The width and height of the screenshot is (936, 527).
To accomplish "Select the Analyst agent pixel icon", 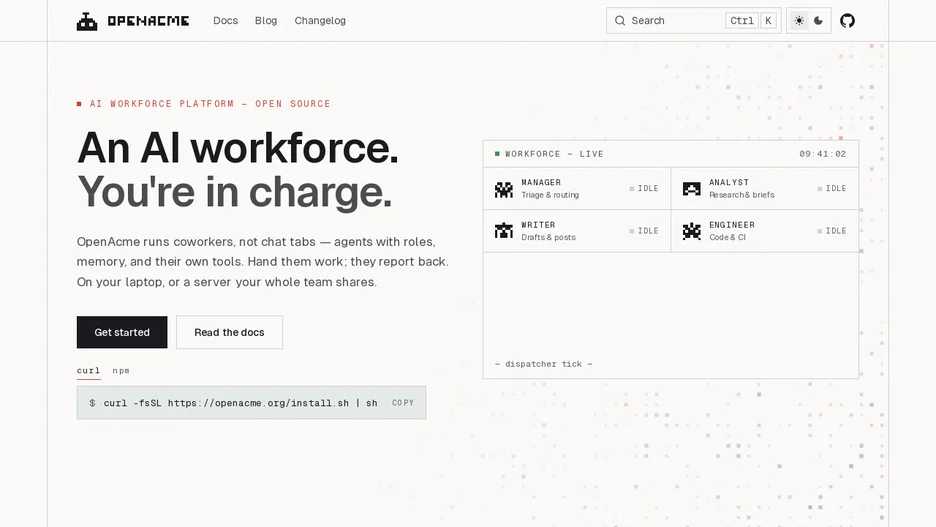I will tap(691, 189).
